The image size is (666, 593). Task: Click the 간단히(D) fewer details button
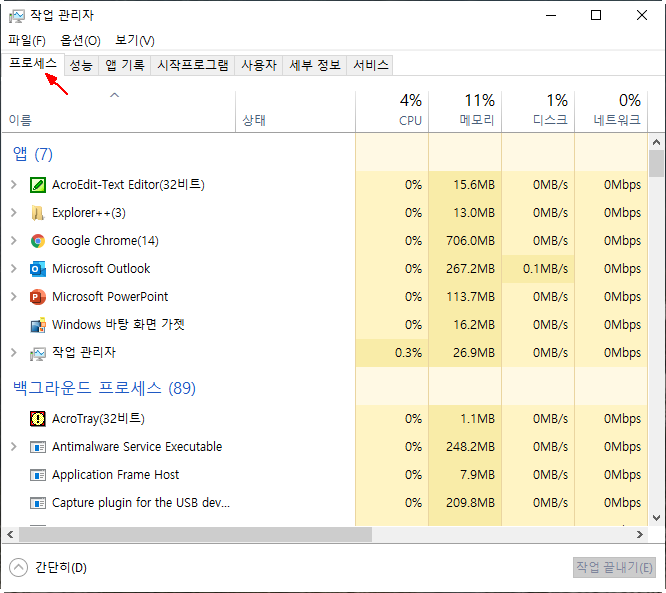(x=48, y=568)
